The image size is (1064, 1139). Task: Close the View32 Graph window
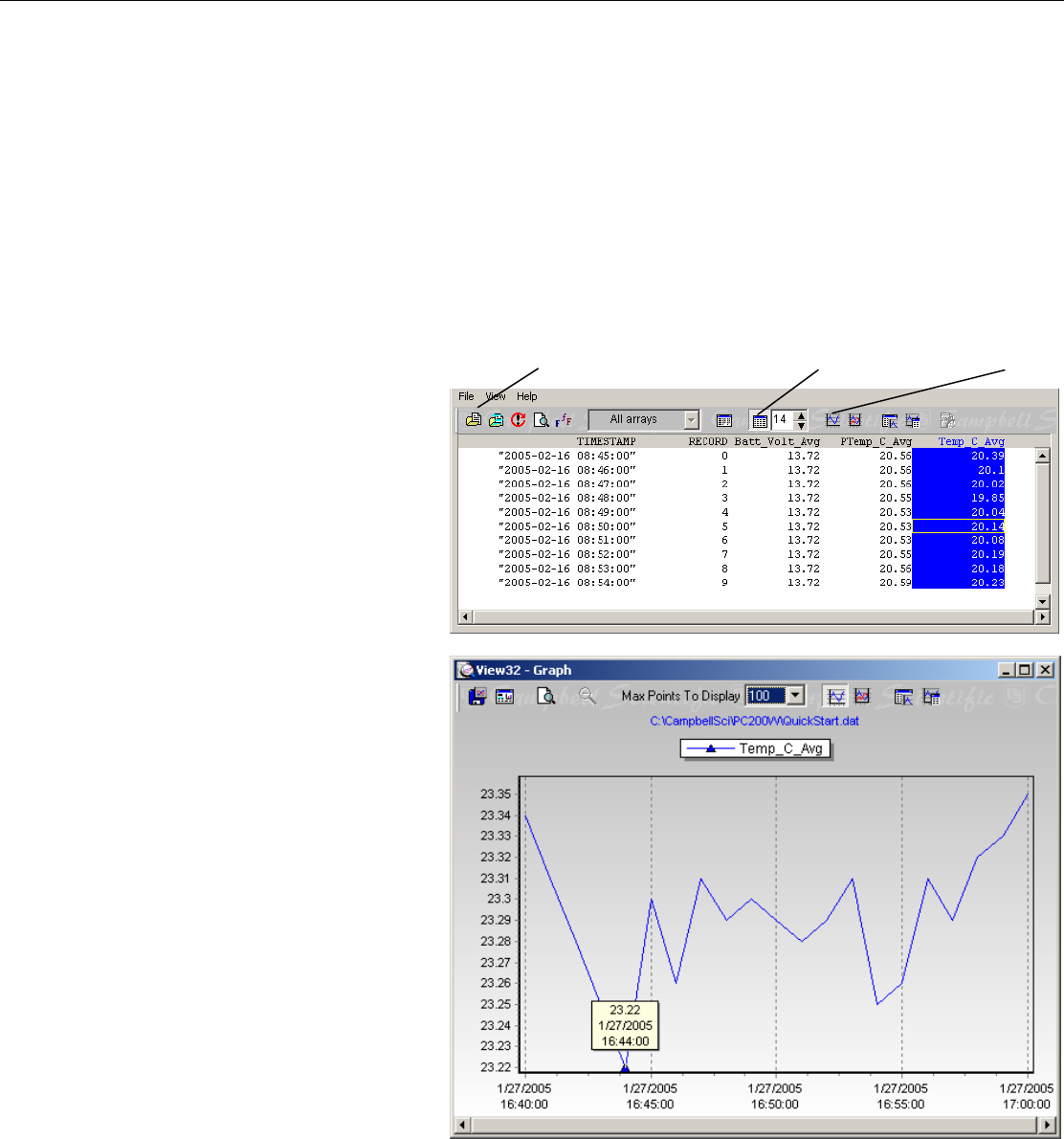1045,670
